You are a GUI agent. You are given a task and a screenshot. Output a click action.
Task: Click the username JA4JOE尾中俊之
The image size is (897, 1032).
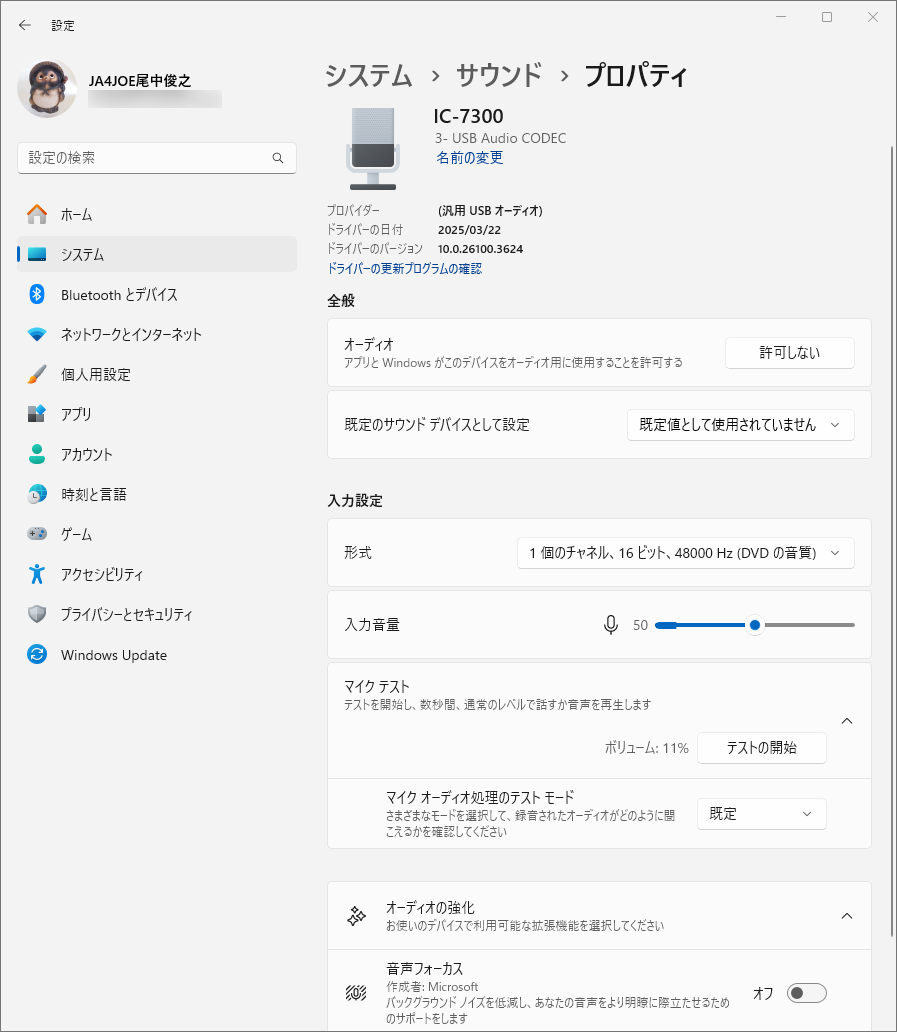140,80
